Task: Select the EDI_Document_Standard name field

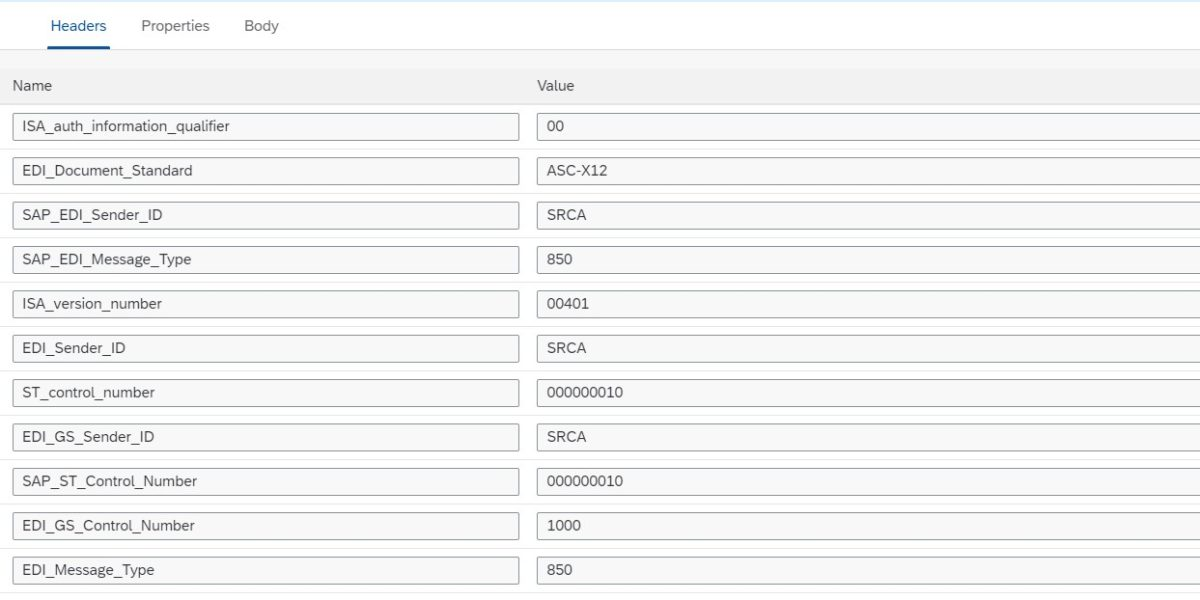Action: [266, 171]
